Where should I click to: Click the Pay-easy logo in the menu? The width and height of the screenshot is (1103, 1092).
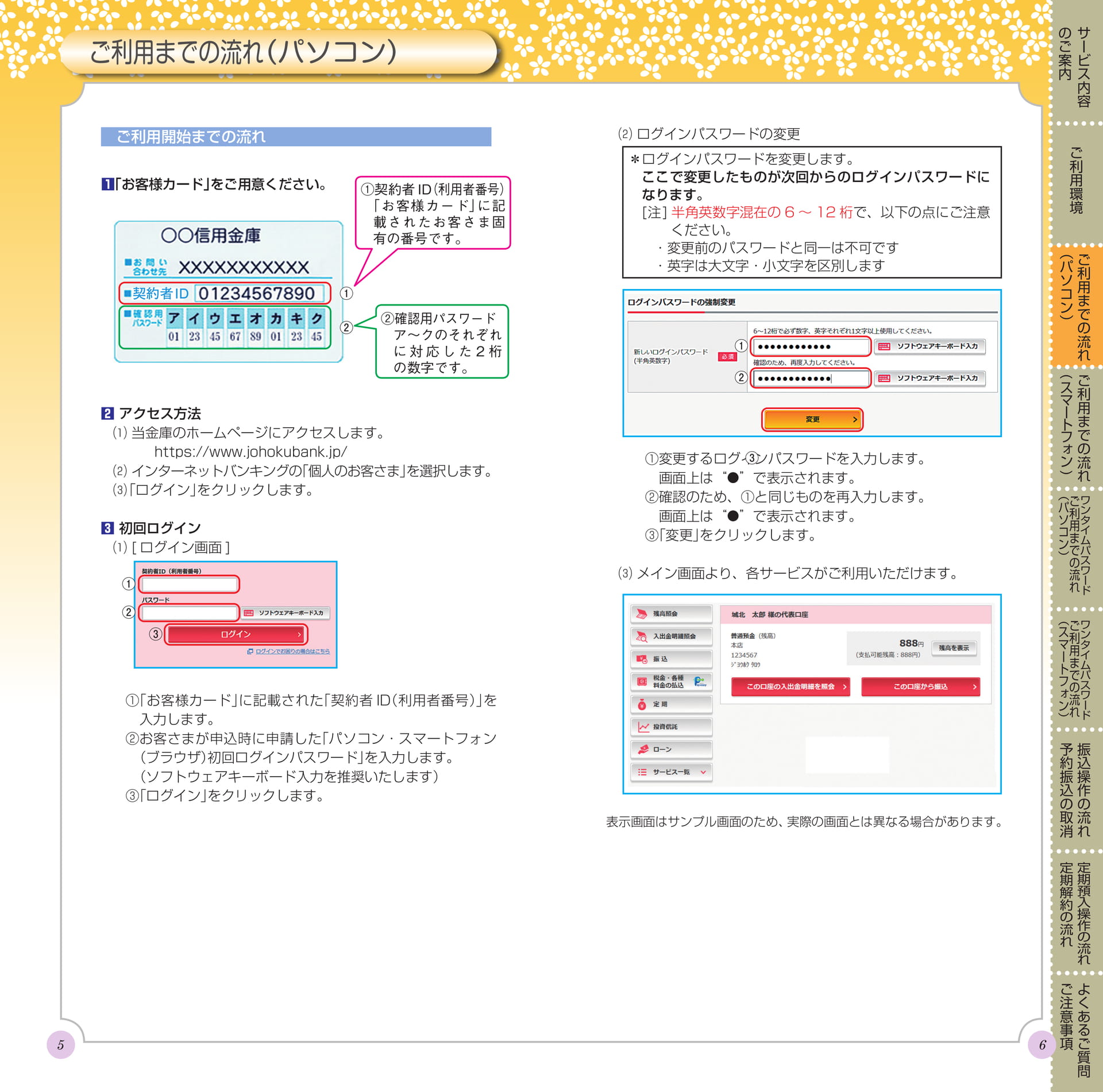(700, 681)
